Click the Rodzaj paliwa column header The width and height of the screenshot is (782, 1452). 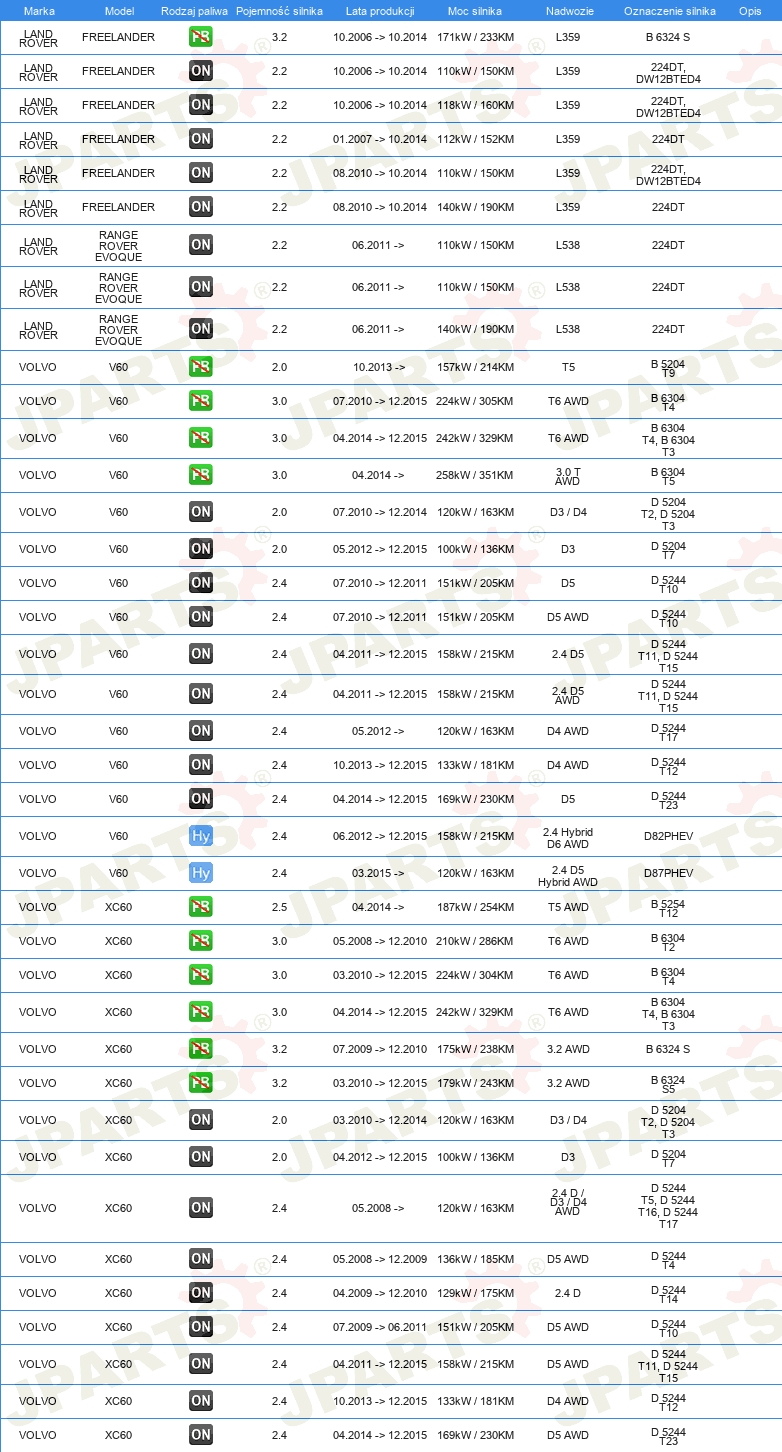pos(194,10)
